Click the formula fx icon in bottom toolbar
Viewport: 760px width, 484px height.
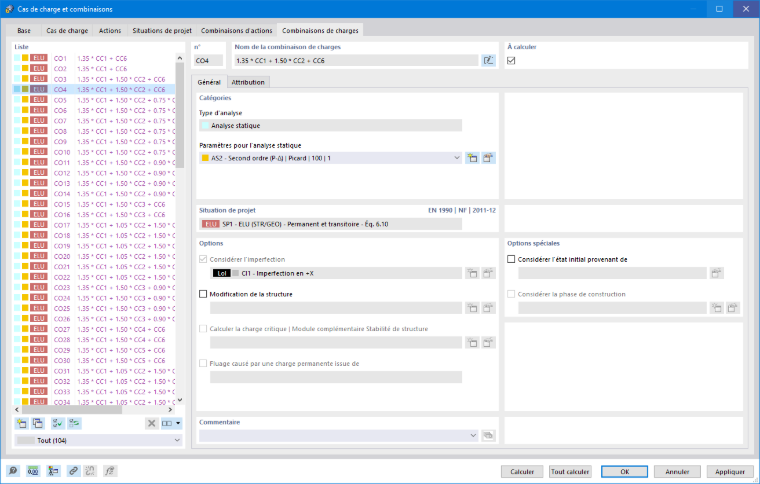pyautogui.click(x=110, y=471)
